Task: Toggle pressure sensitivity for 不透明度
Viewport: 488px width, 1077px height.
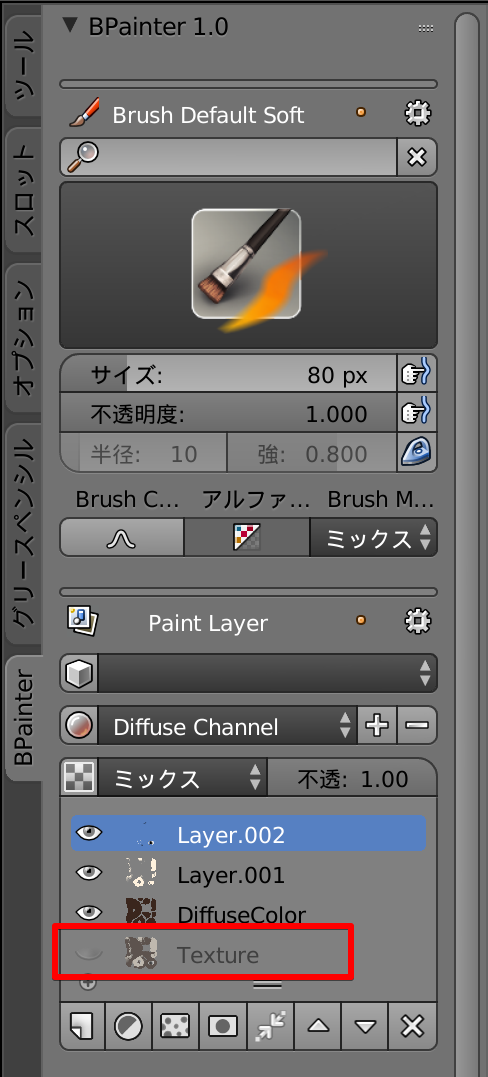Action: 417,413
